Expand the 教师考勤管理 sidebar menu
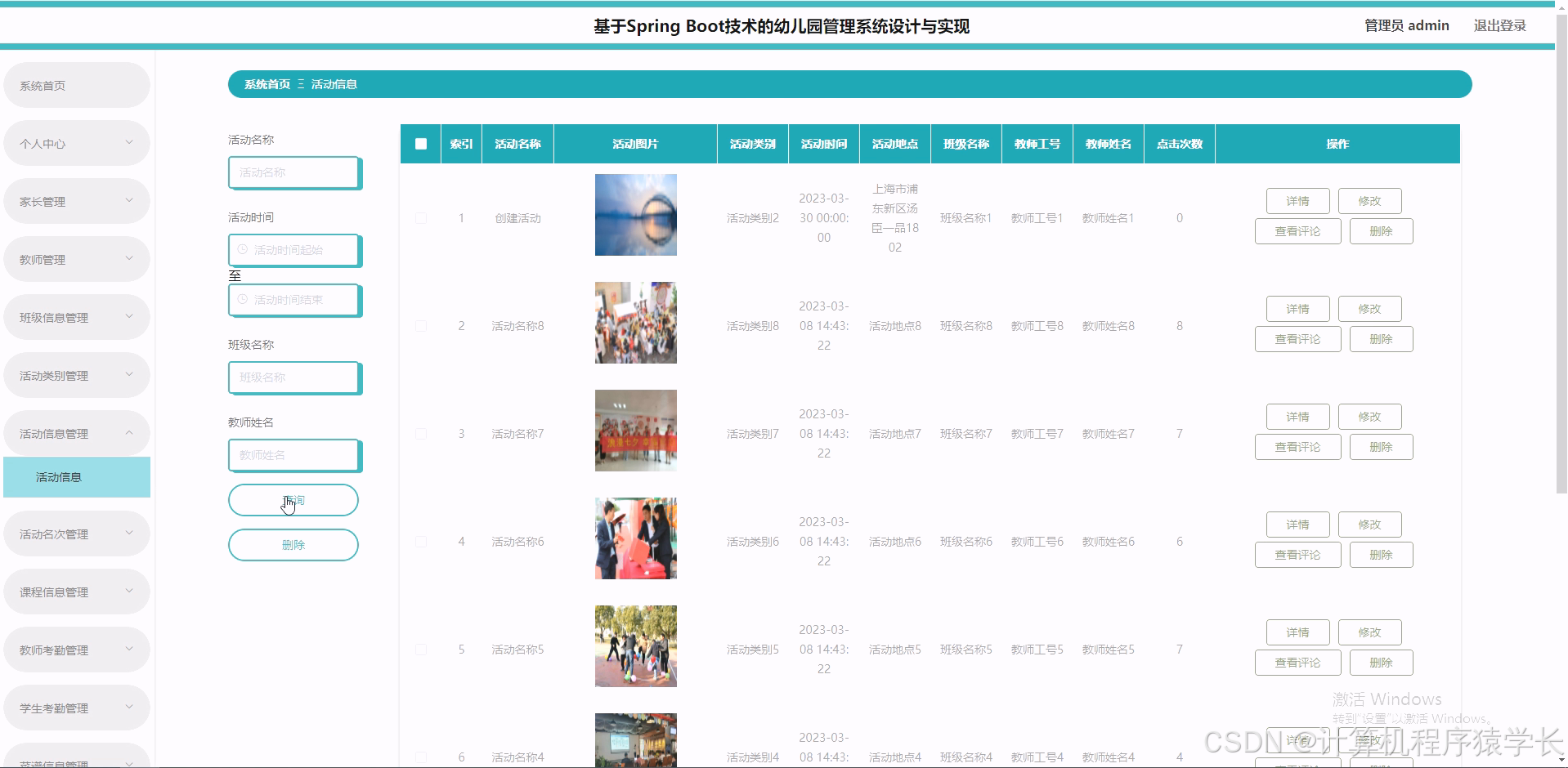 pos(77,650)
